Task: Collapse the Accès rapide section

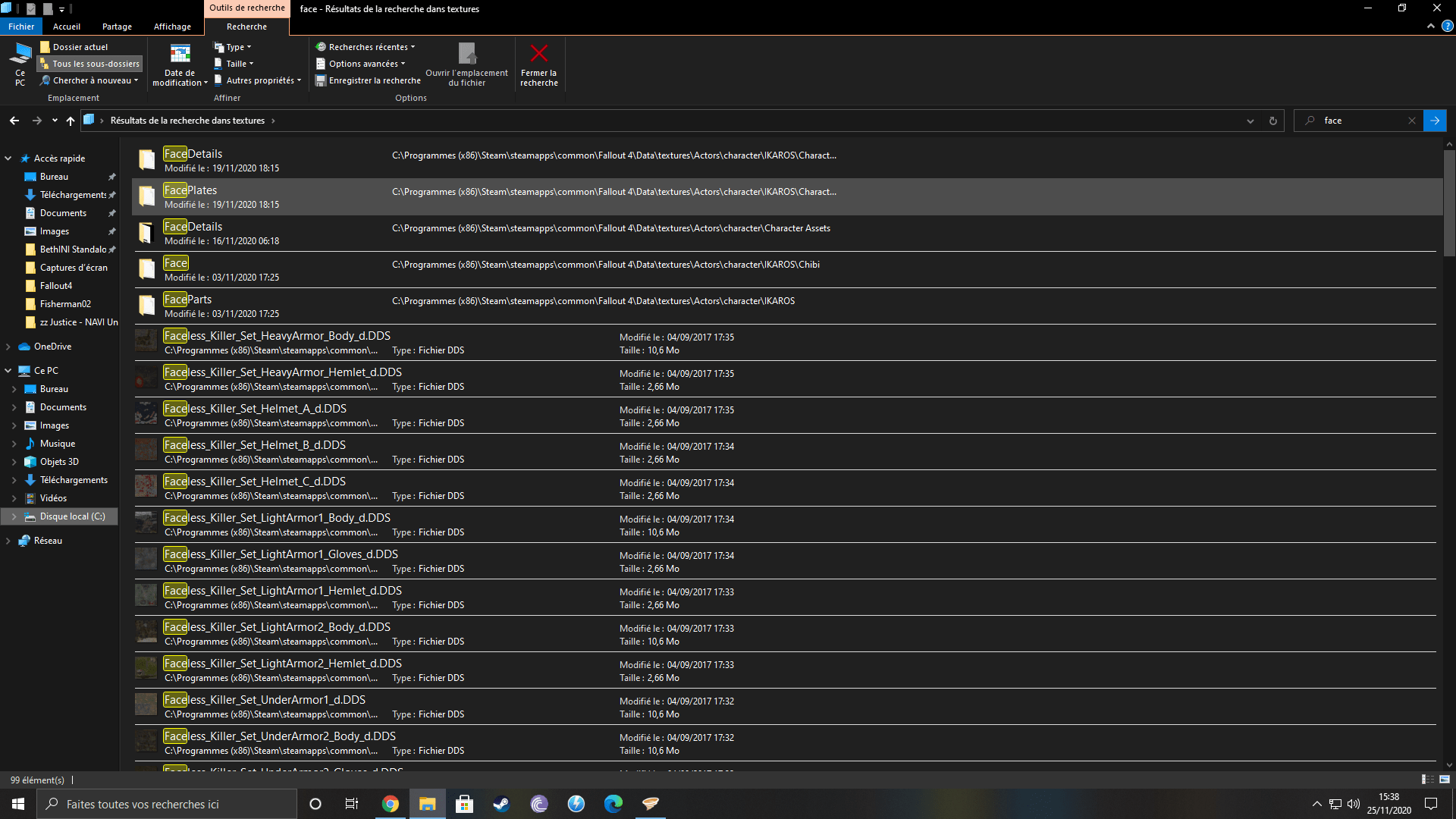Action: [8, 158]
